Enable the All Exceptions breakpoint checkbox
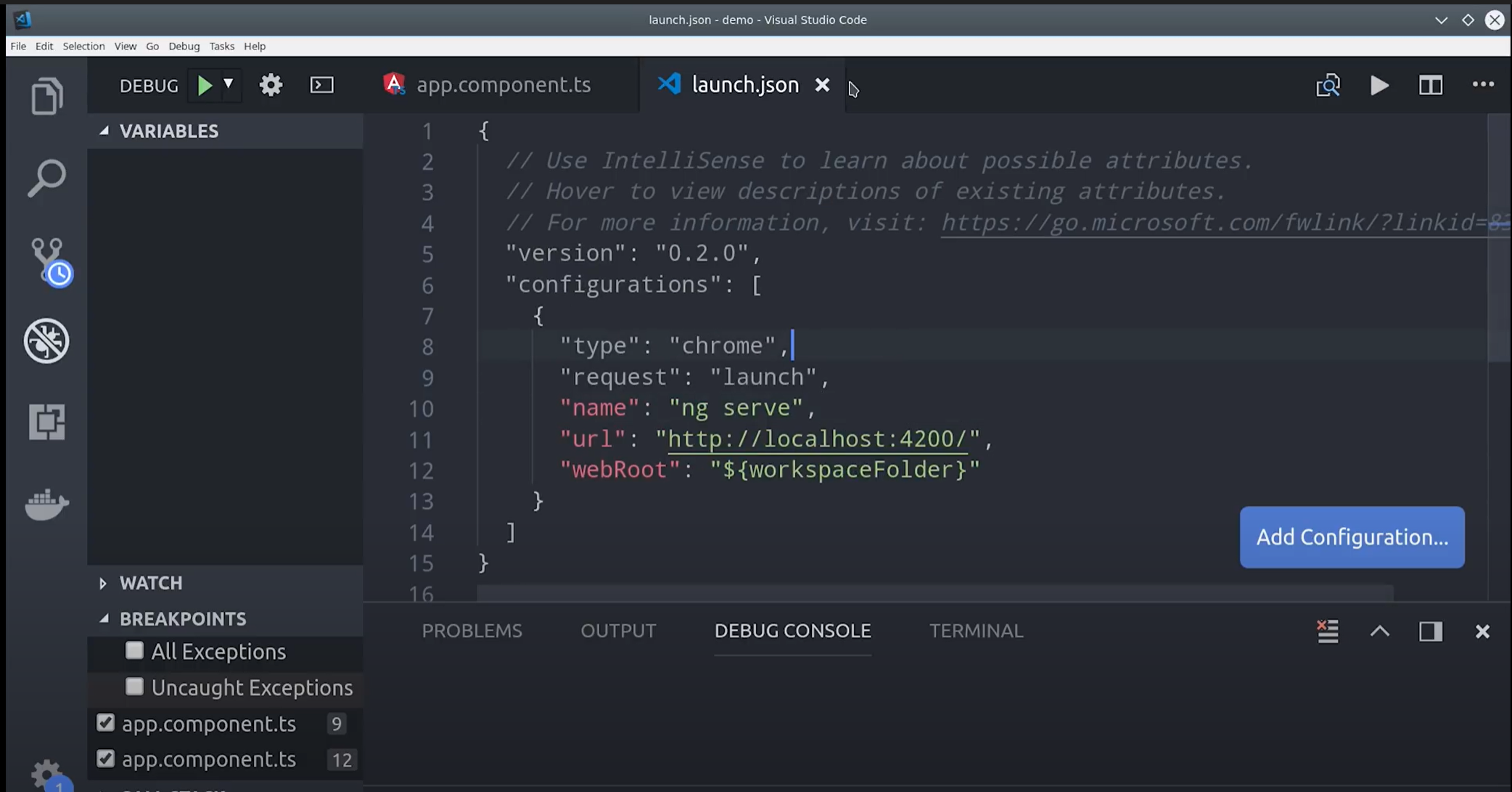Image resolution: width=1512 pixels, height=792 pixels. [134, 650]
